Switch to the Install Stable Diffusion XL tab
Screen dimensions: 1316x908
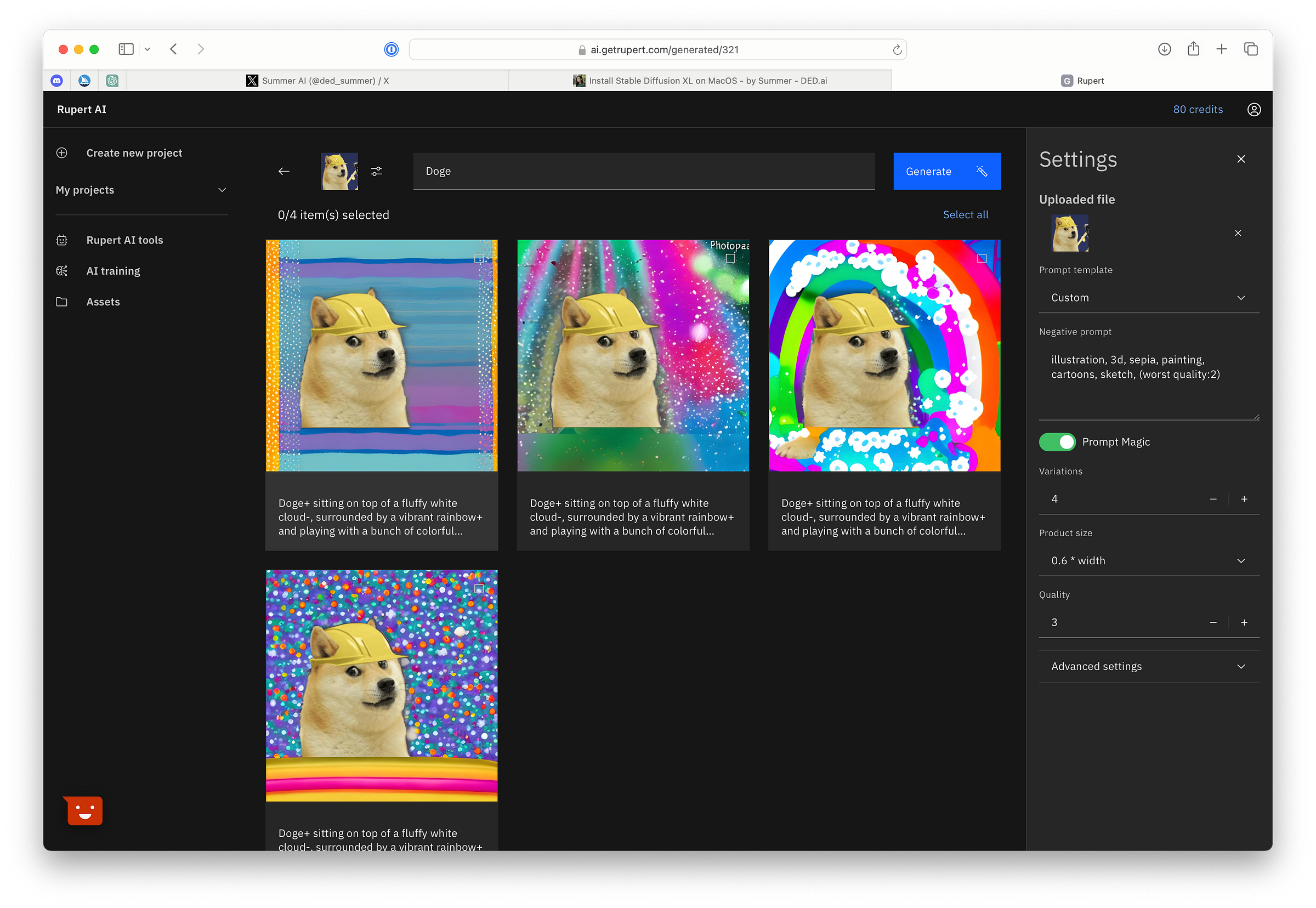pos(700,81)
